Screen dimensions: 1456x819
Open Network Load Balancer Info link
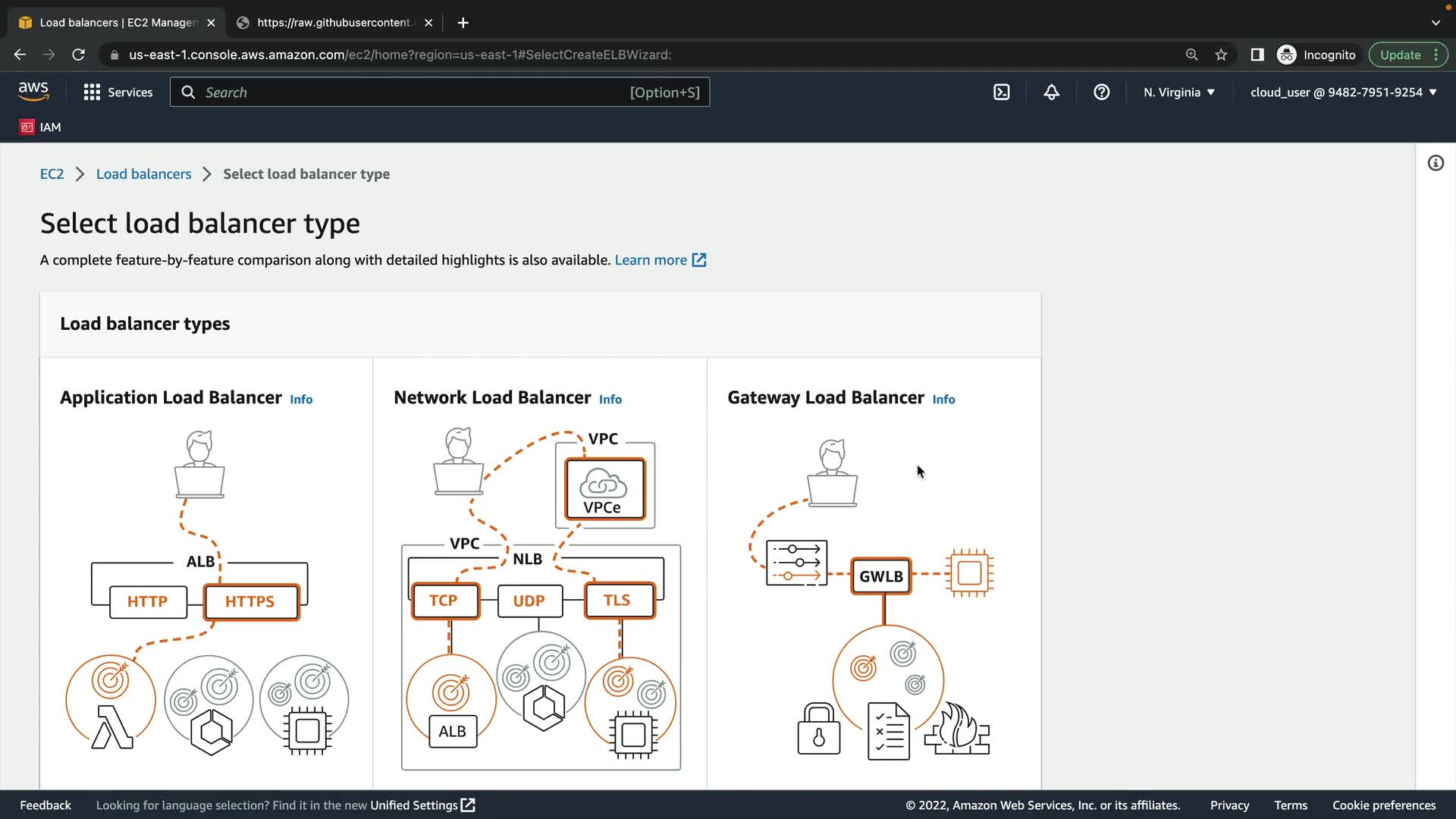(x=610, y=400)
